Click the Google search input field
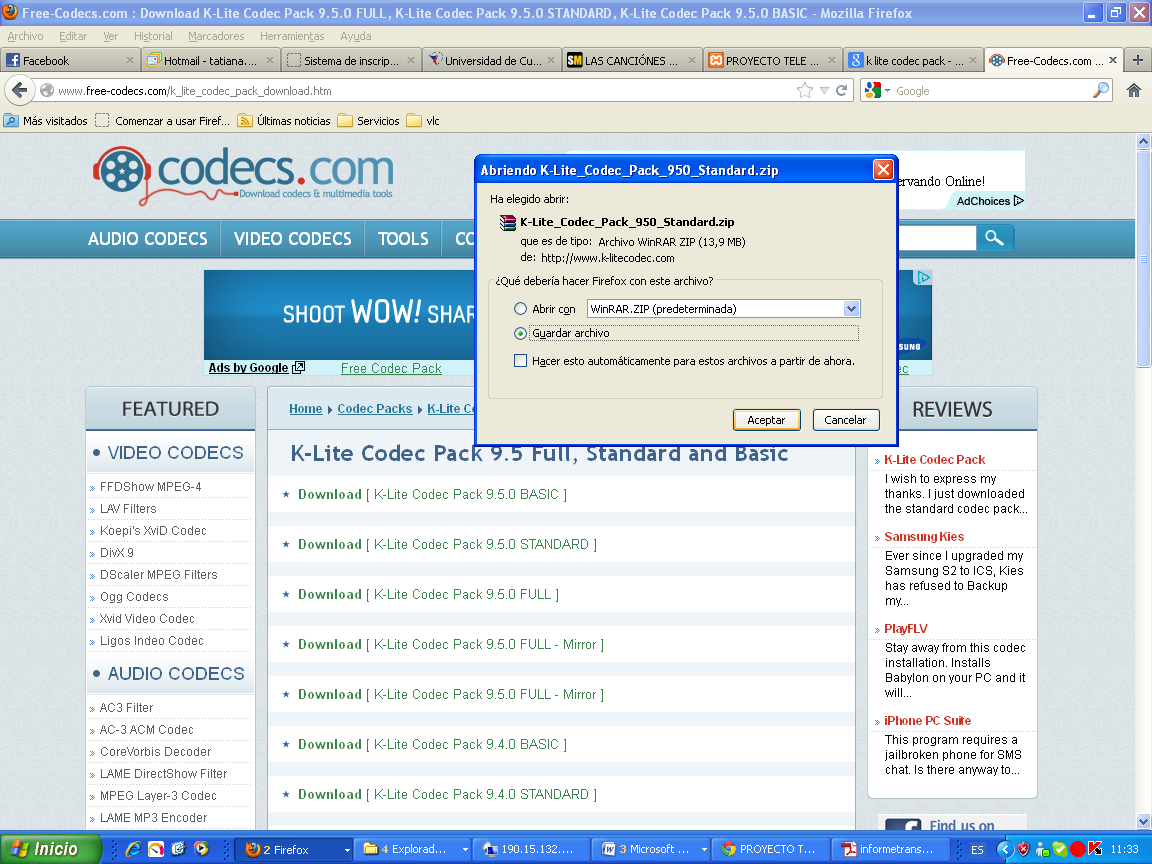Image resolution: width=1152 pixels, height=864 pixels. [x=992, y=90]
